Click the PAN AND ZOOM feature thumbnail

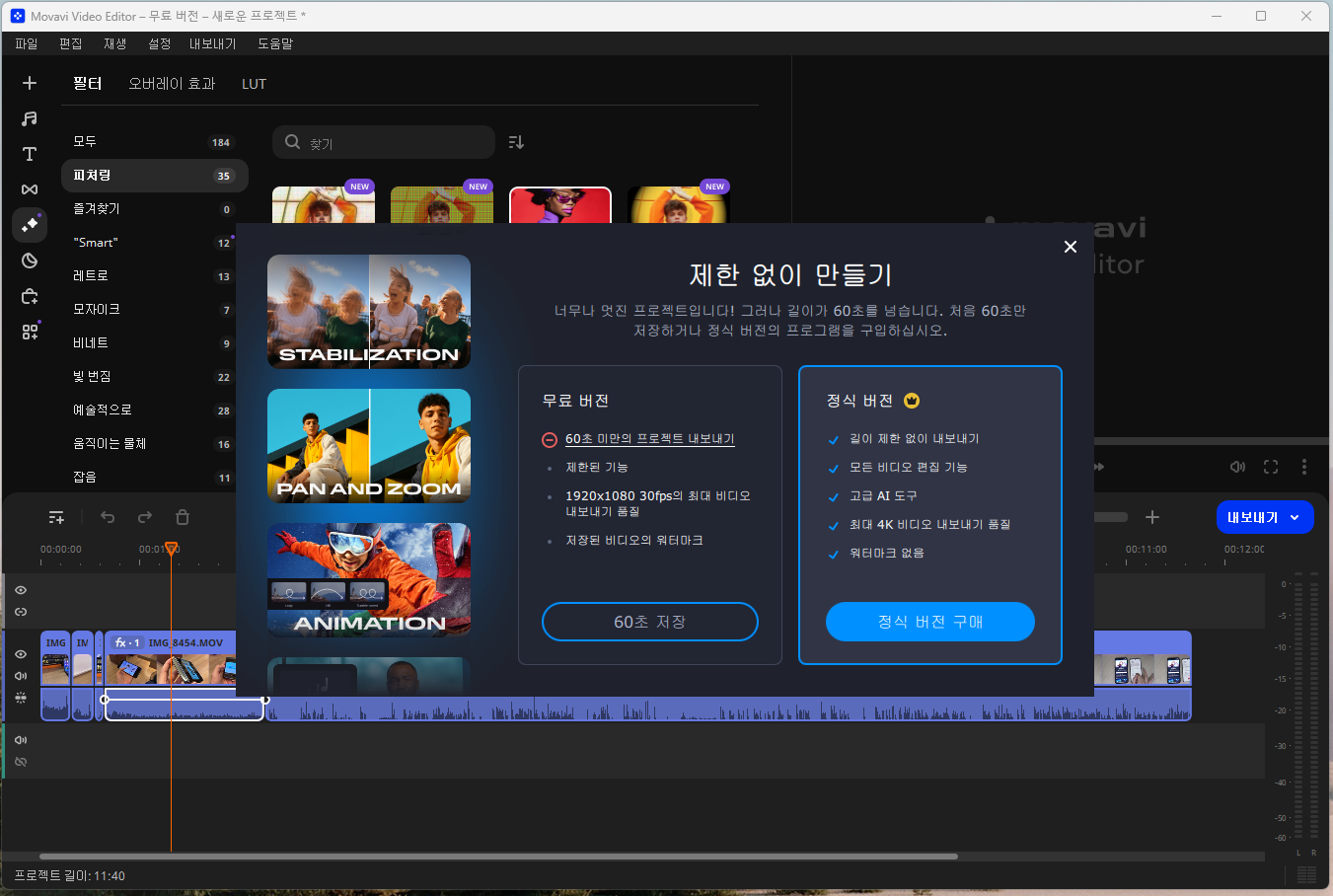(x=369, y=446)
